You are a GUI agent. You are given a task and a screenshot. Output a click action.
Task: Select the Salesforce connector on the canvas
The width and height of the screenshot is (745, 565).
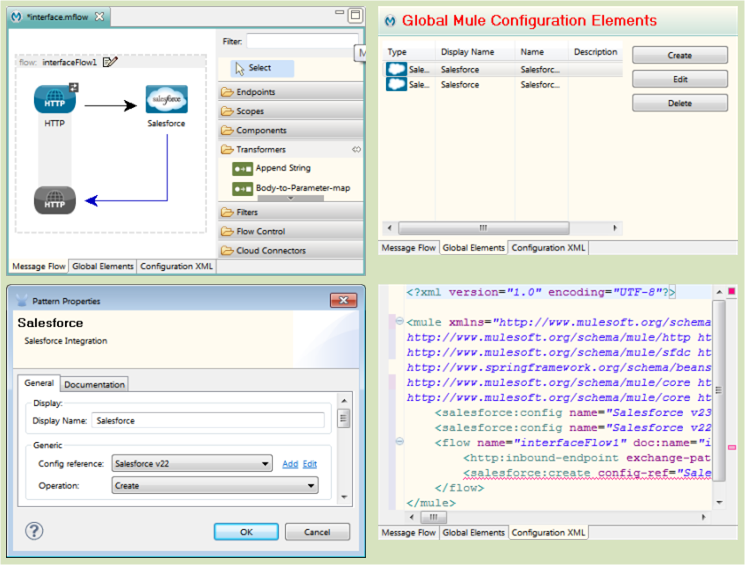tap(166, 100)
